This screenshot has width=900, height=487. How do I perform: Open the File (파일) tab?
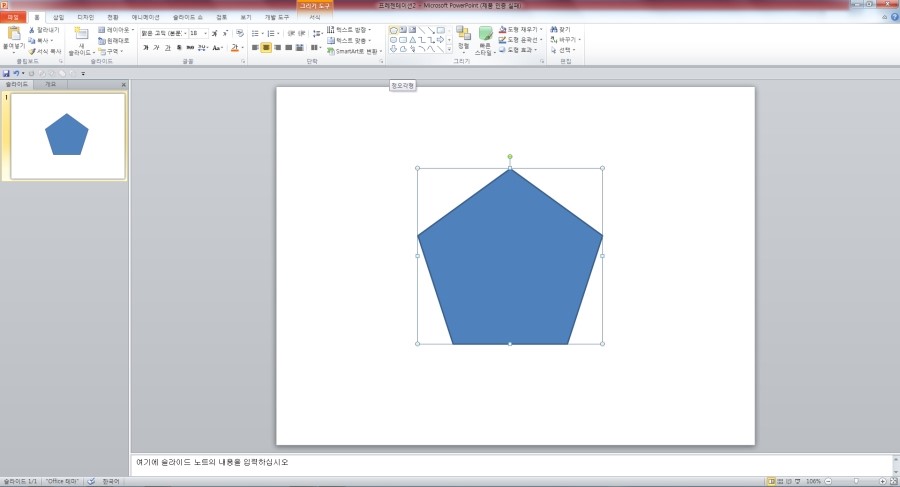13,17
